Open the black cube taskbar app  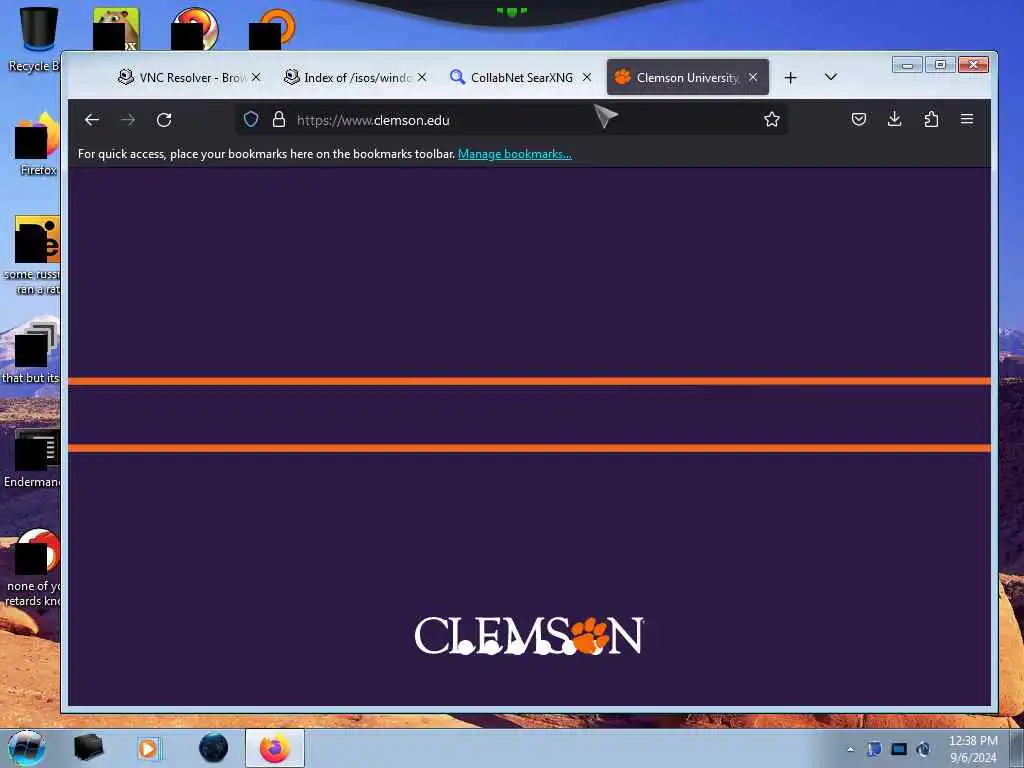pos(89,748)
